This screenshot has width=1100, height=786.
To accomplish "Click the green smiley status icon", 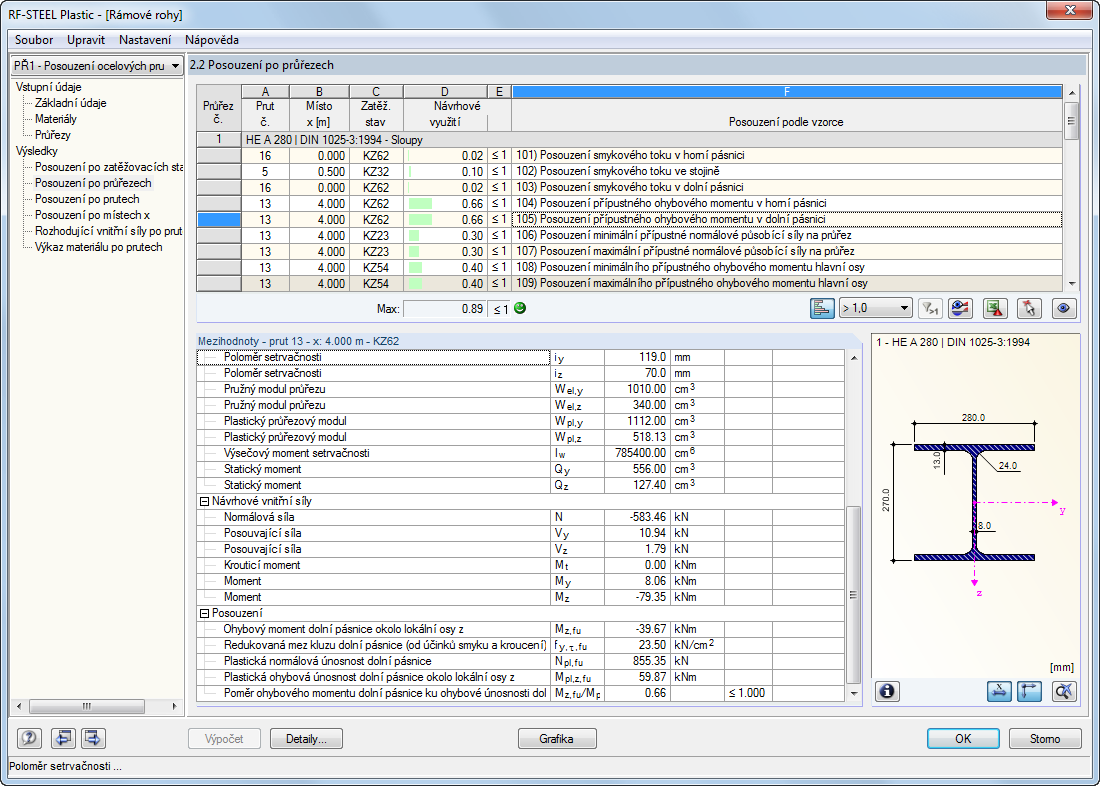I will tap(520, 307).
